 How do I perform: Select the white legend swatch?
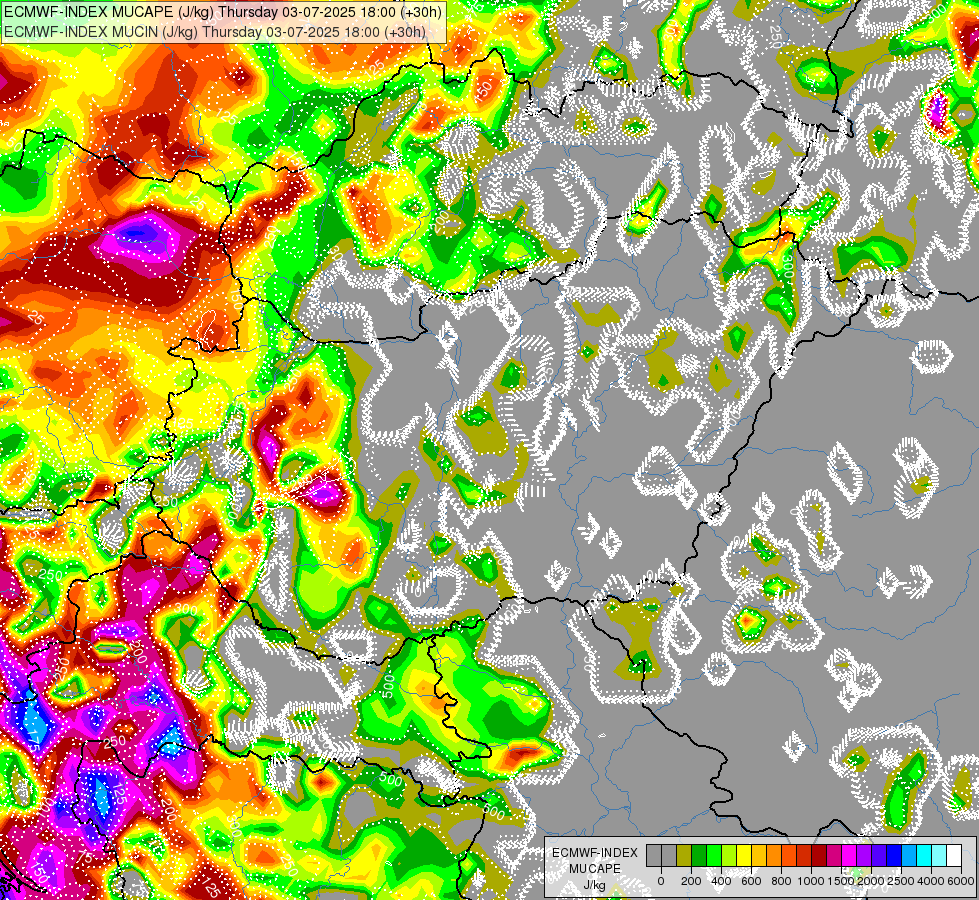tap(955, 855)
